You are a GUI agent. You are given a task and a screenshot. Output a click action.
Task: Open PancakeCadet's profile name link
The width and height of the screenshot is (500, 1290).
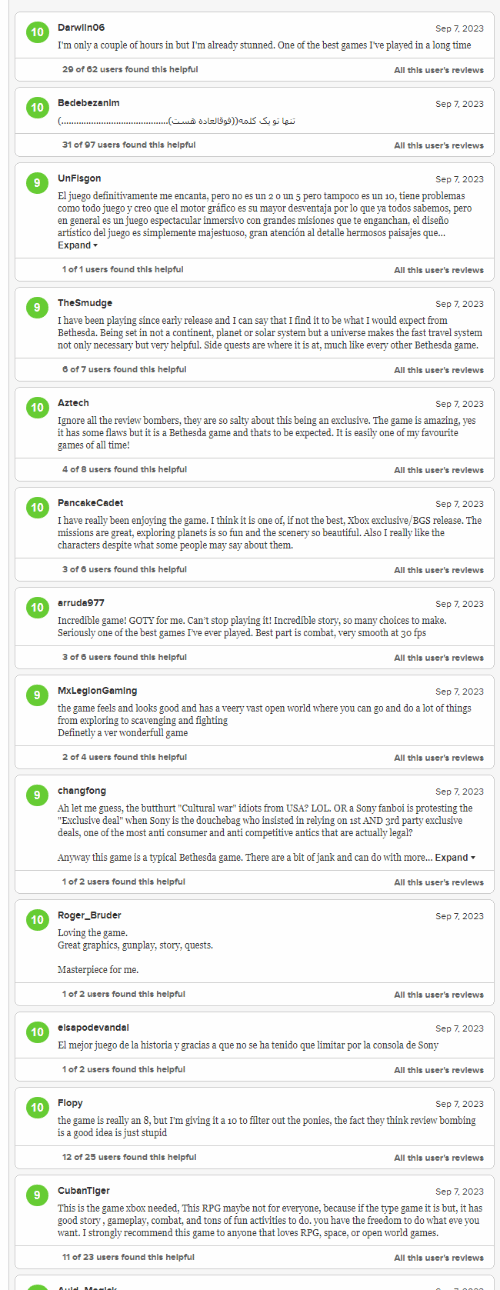91,502
